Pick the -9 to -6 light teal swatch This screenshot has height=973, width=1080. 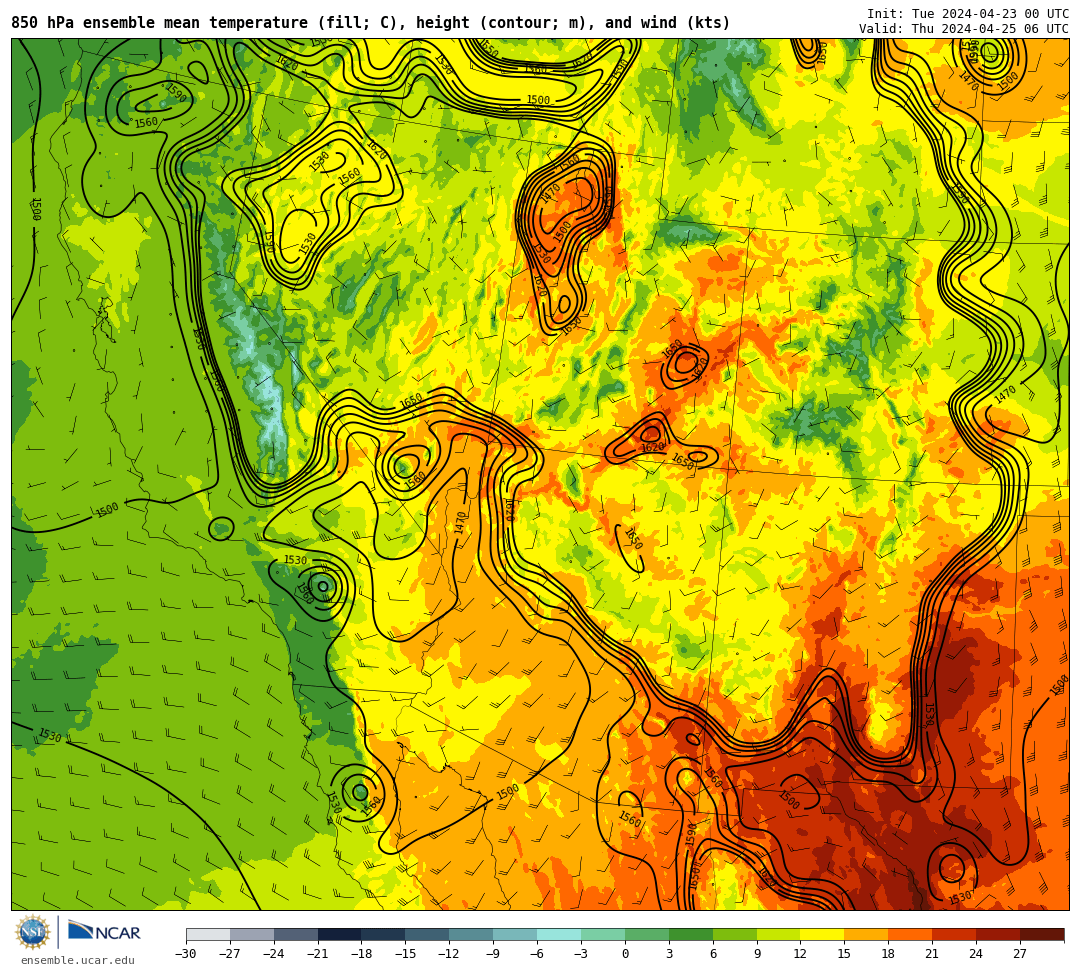pos(515,934)
